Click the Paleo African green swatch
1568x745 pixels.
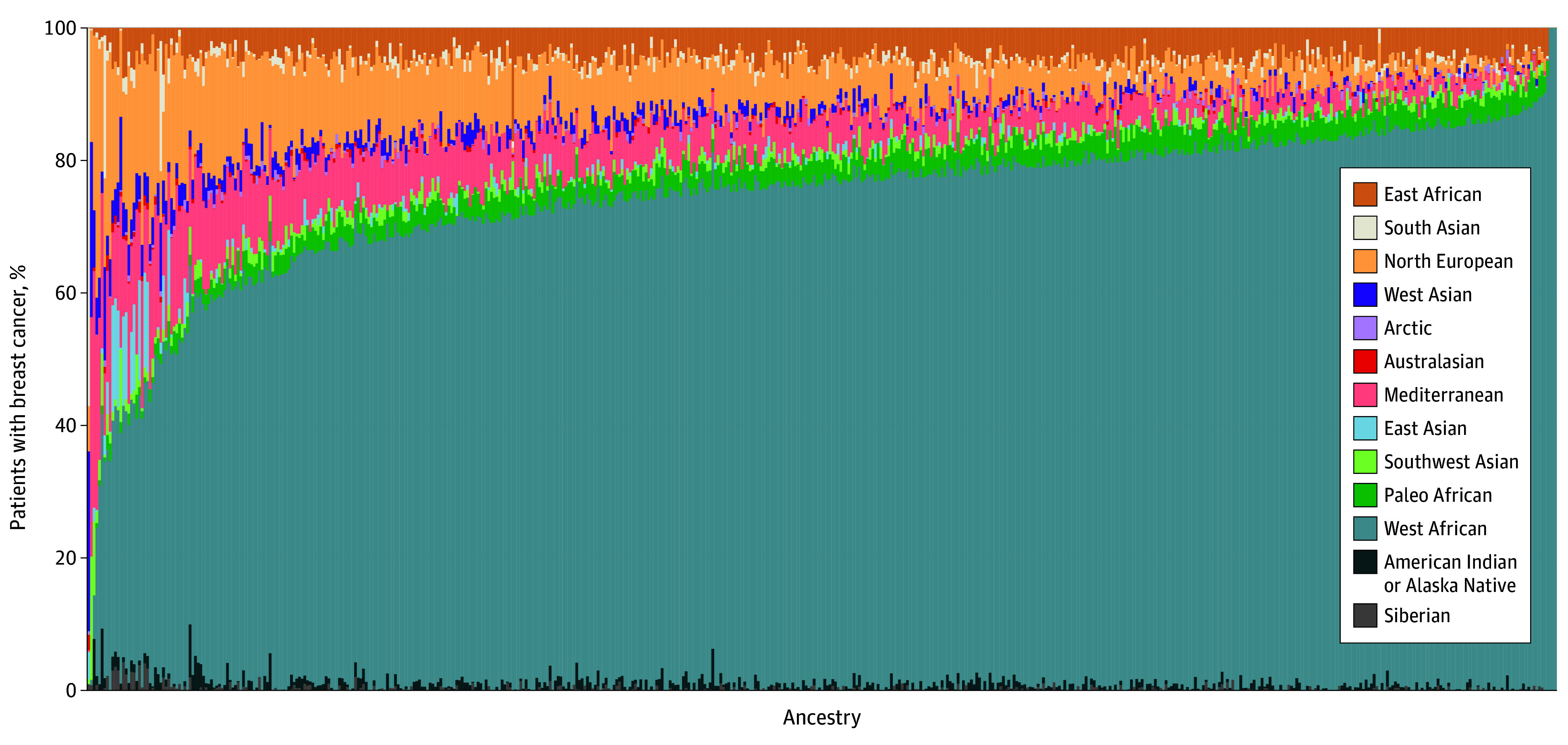(1365, 495)
